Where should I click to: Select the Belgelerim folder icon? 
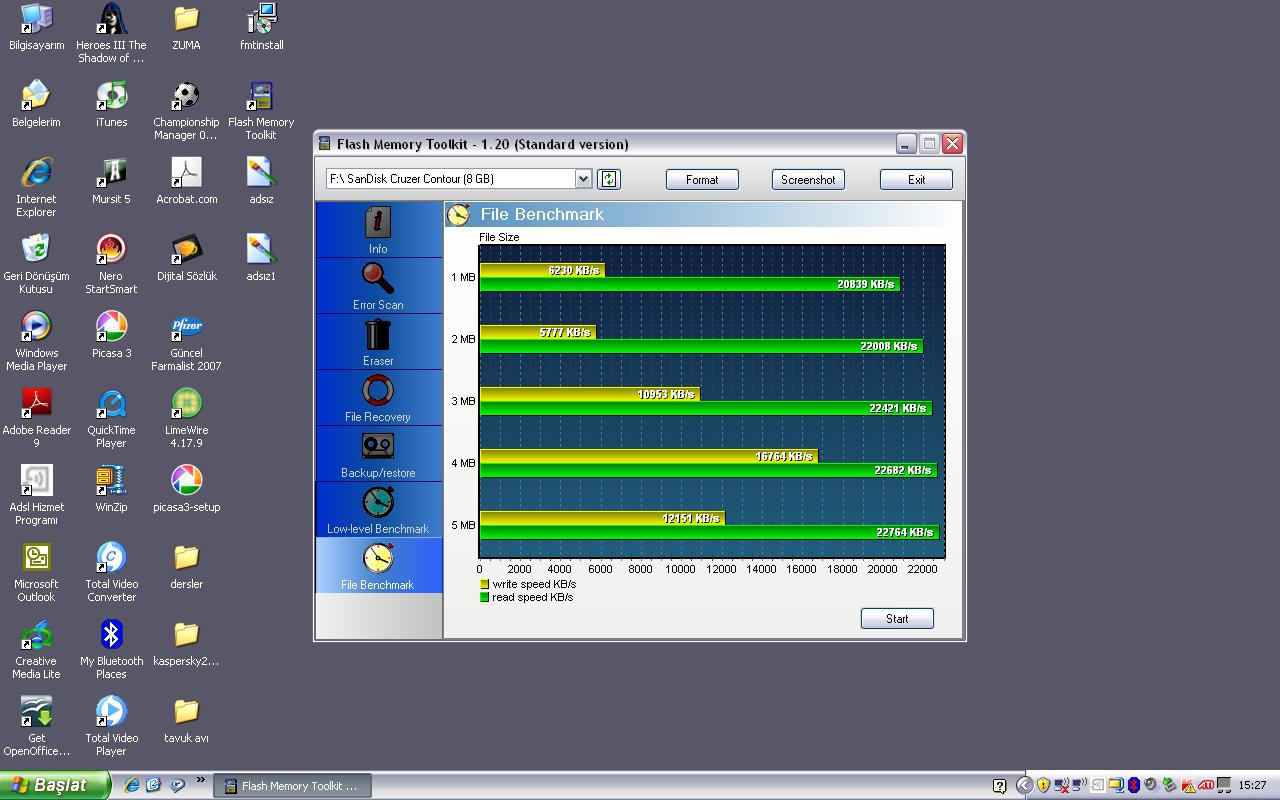click(36, 104)
